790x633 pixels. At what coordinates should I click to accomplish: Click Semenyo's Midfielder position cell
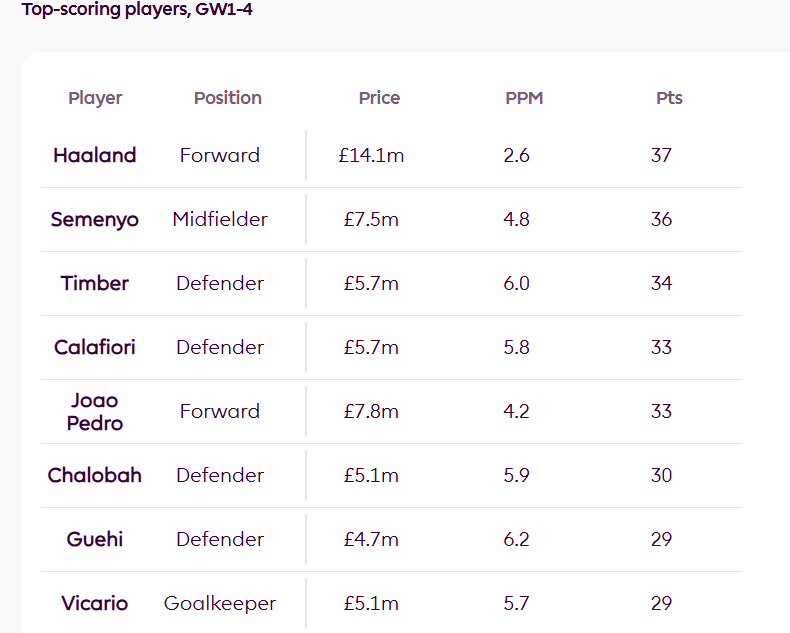(220, 219)
